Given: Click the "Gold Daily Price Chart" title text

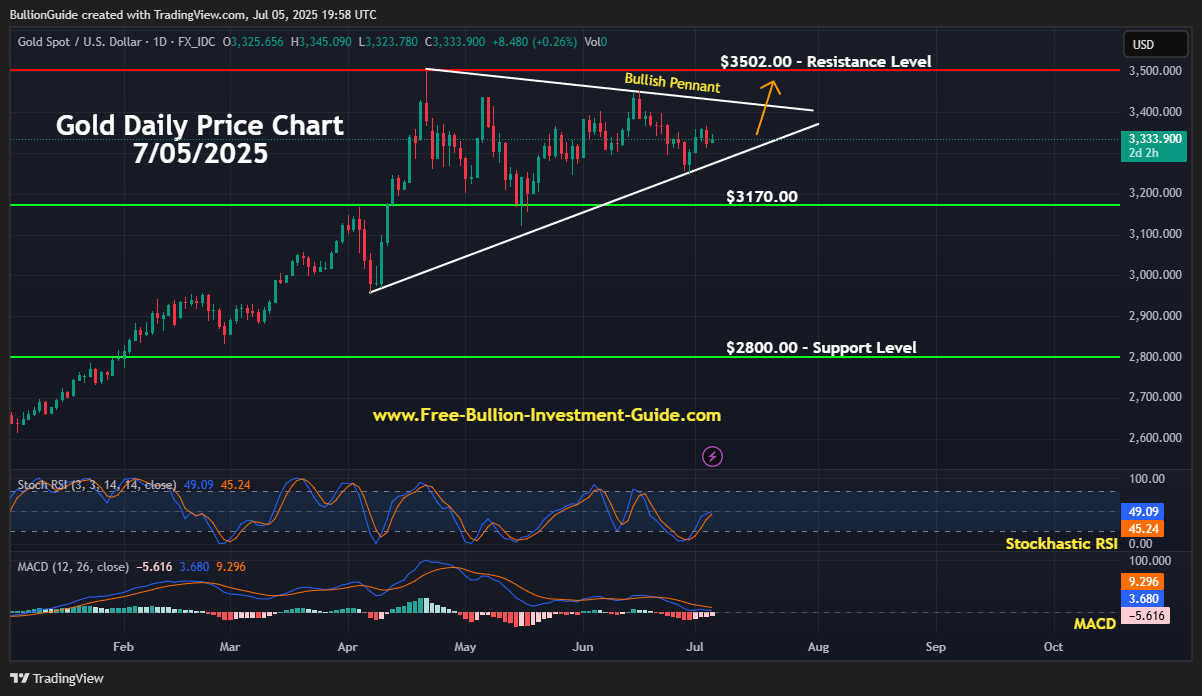Looking at the screenshot, I should 200,125.
